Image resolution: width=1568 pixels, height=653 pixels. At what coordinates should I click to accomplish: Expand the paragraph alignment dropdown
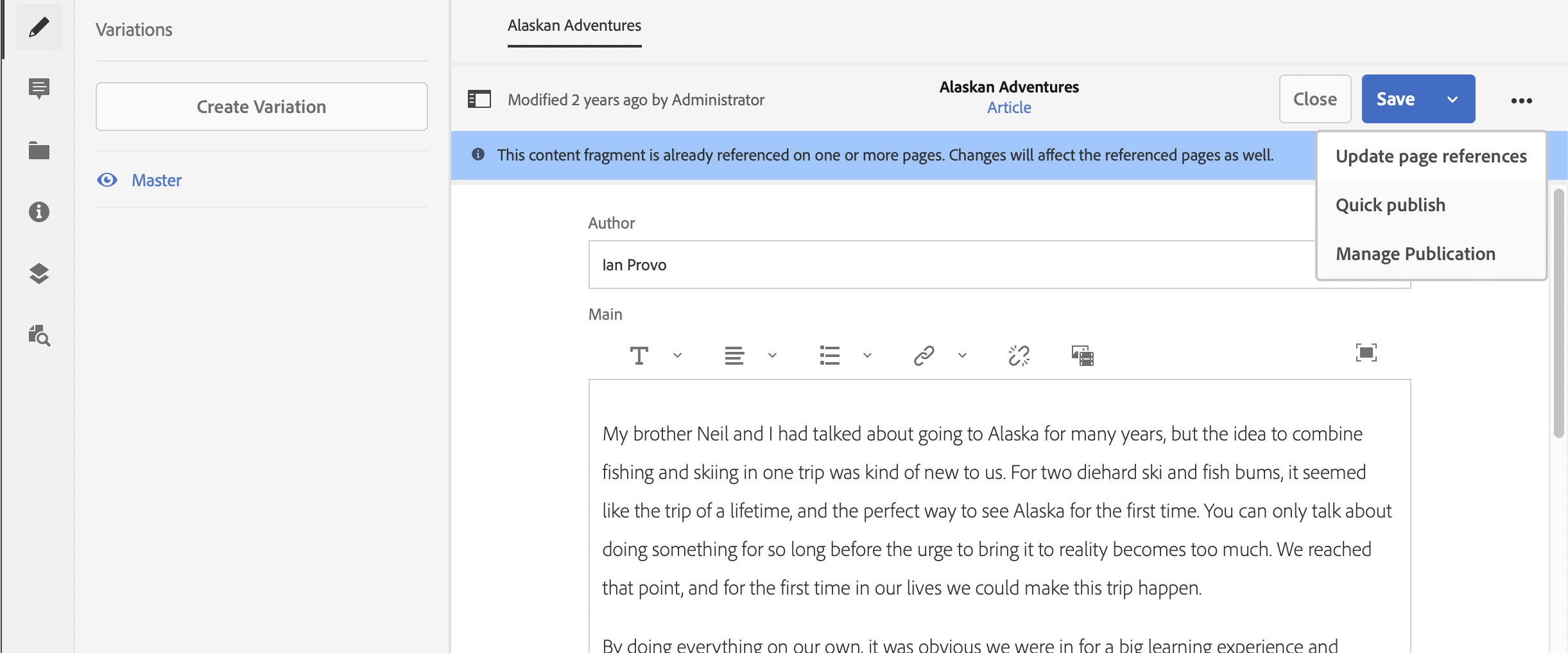(x=772, y=355)
